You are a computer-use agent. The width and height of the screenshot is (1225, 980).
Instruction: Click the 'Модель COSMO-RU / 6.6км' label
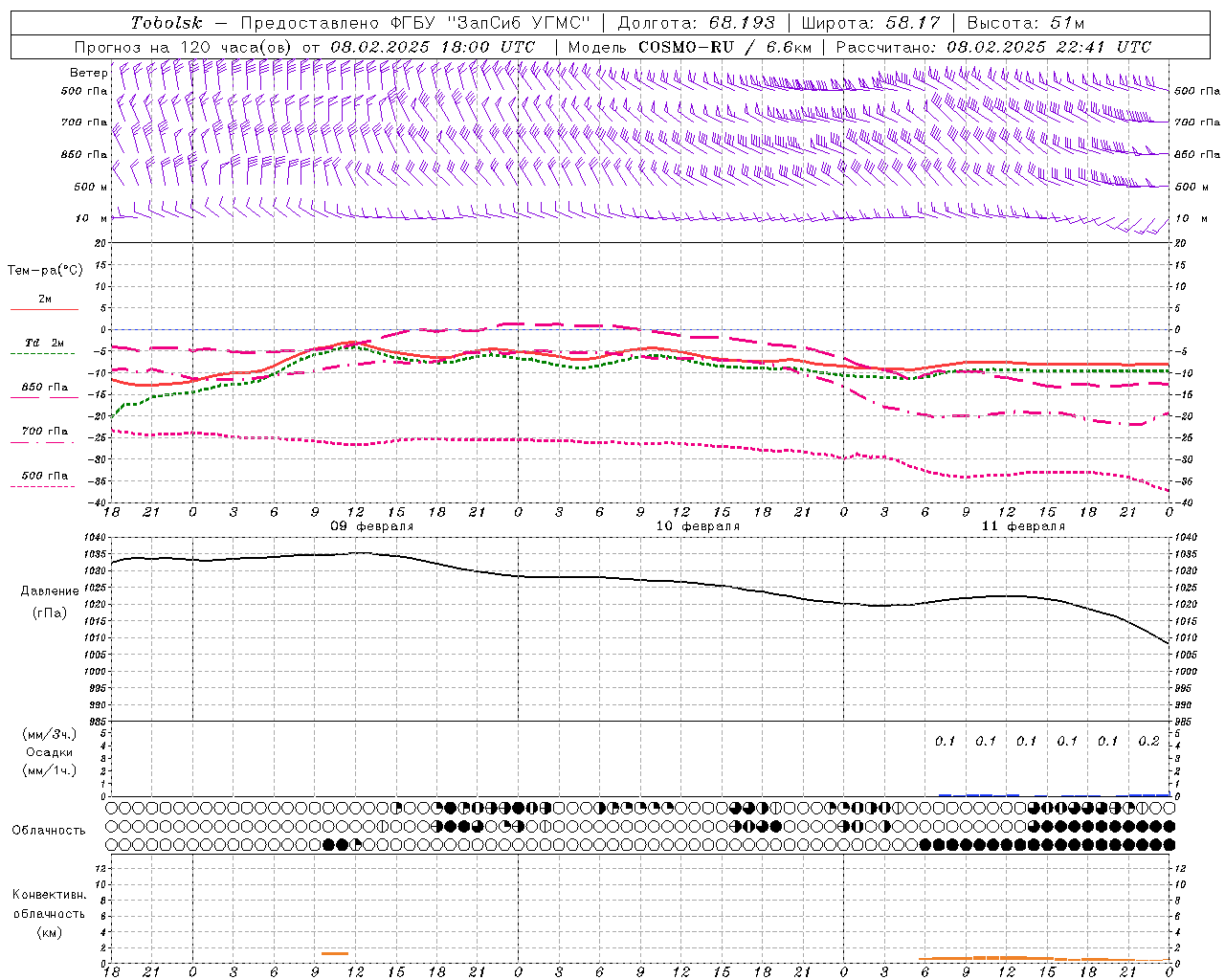click(x=690, y=47)
